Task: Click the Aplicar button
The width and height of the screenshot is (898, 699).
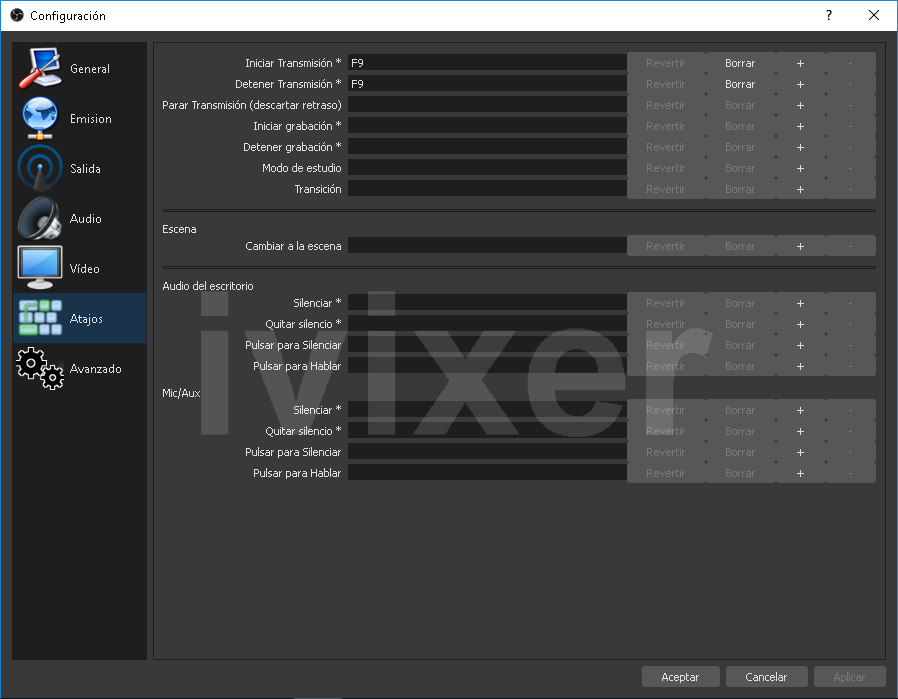Action: pos(849,677)
